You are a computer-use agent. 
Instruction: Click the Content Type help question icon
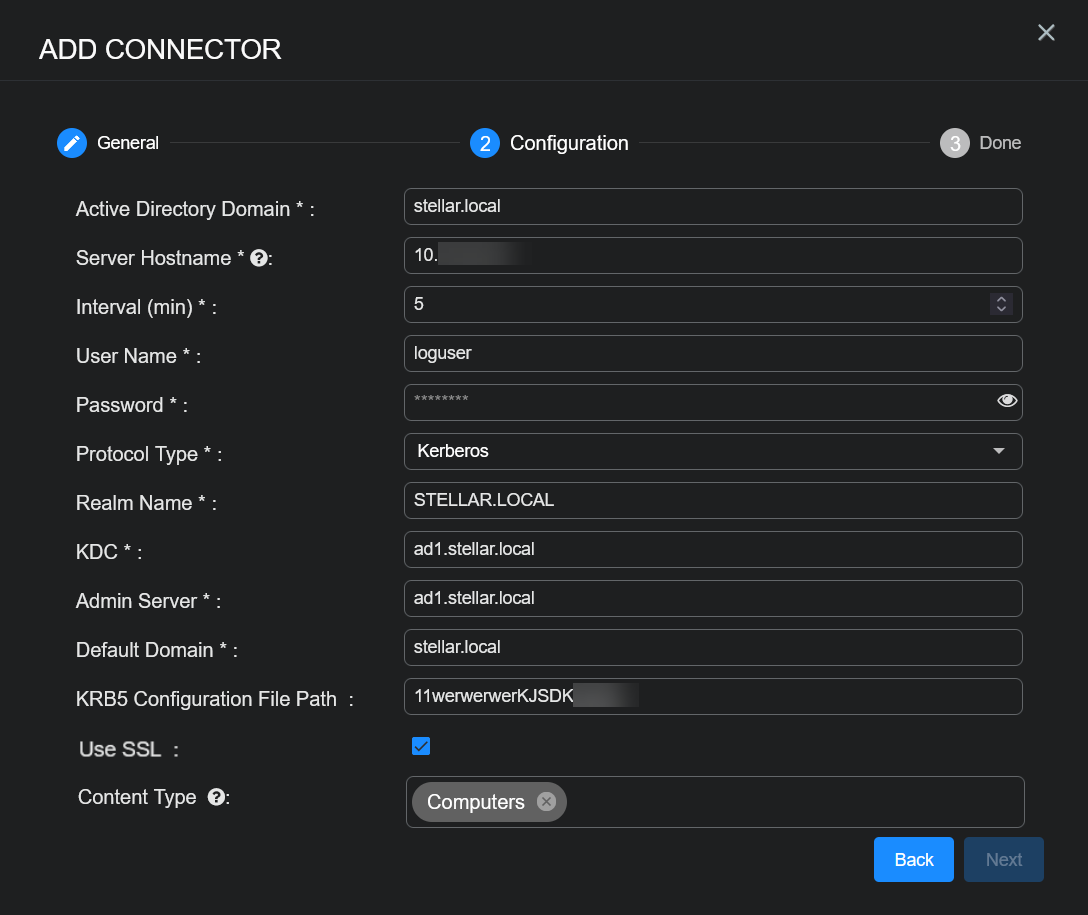pyautogui.click(x=215, y=797)
